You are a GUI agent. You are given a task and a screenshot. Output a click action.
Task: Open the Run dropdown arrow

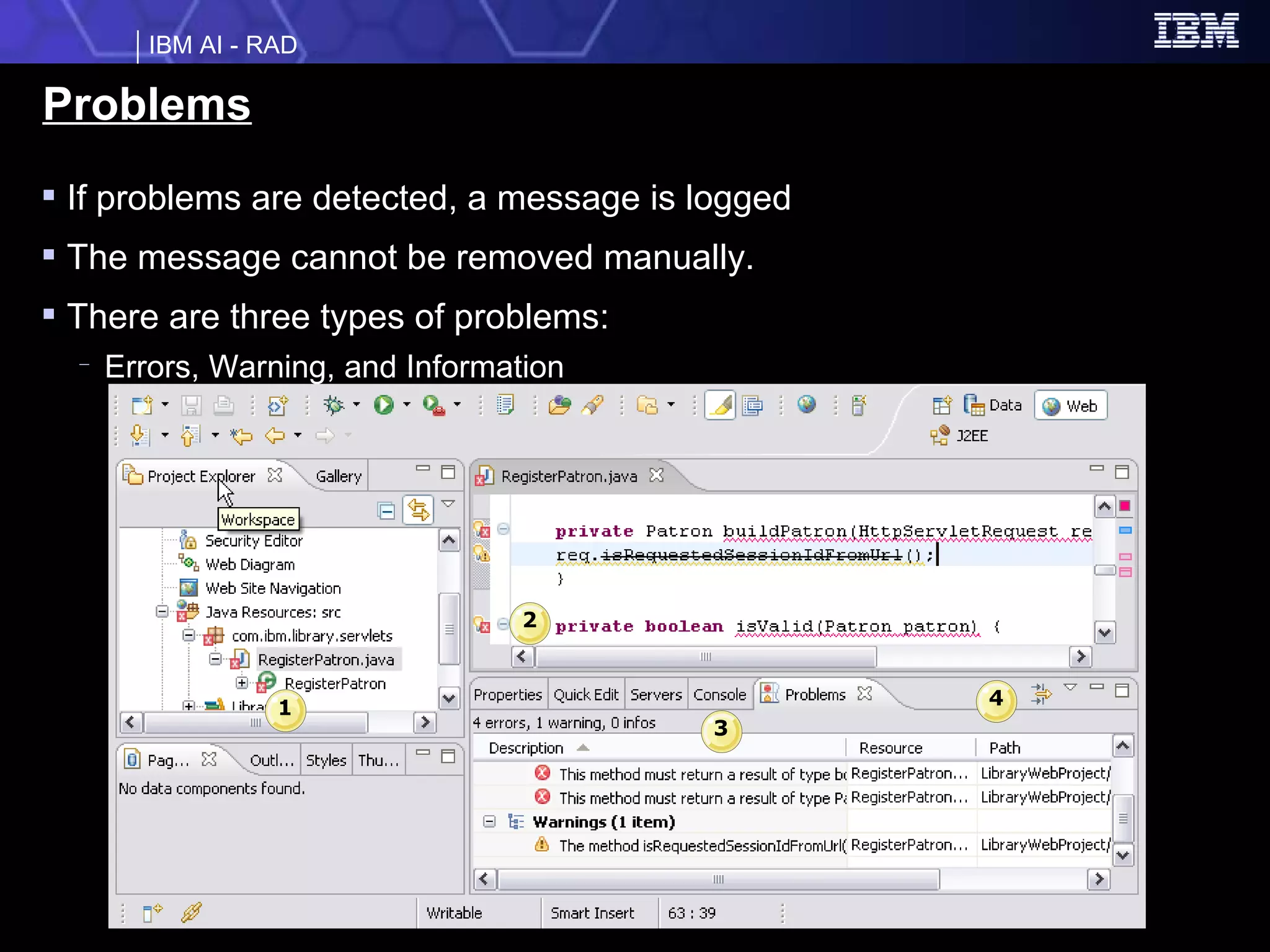tap(407, 405)
